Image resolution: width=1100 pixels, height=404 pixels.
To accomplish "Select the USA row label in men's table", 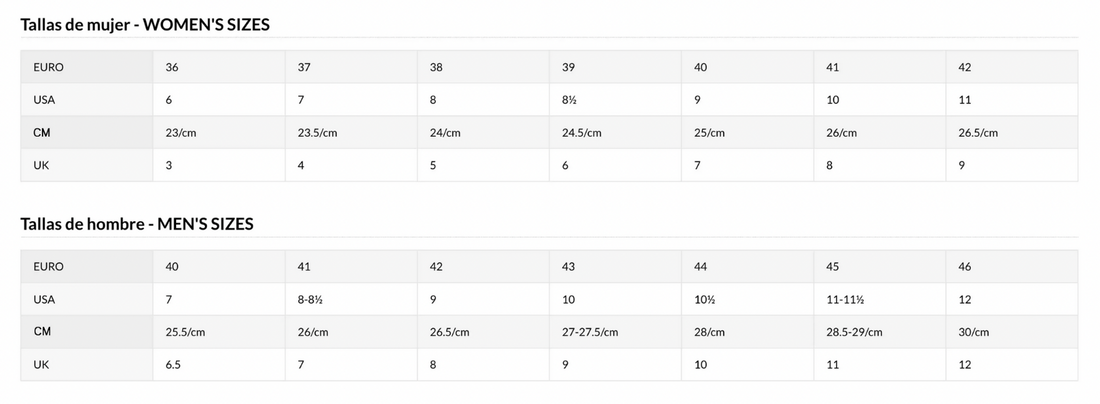I will 44,299.
